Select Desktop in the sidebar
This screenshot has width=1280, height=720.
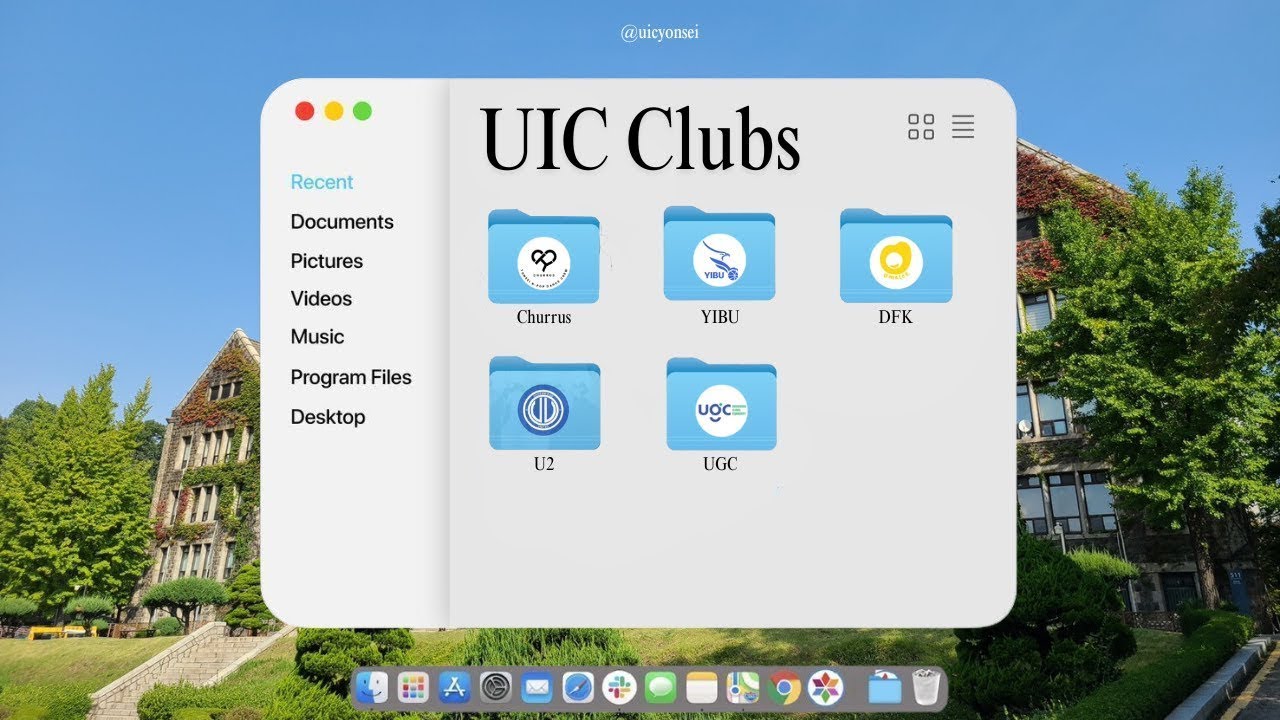(x=328, y=417)
